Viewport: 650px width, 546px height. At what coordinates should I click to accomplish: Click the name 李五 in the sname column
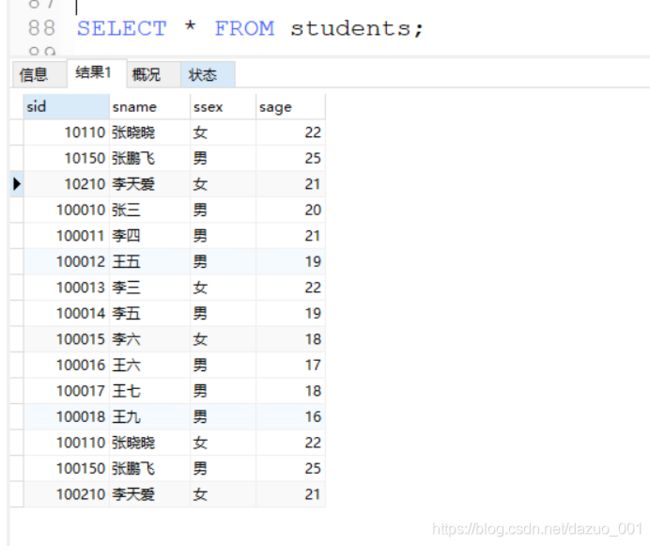126,313
